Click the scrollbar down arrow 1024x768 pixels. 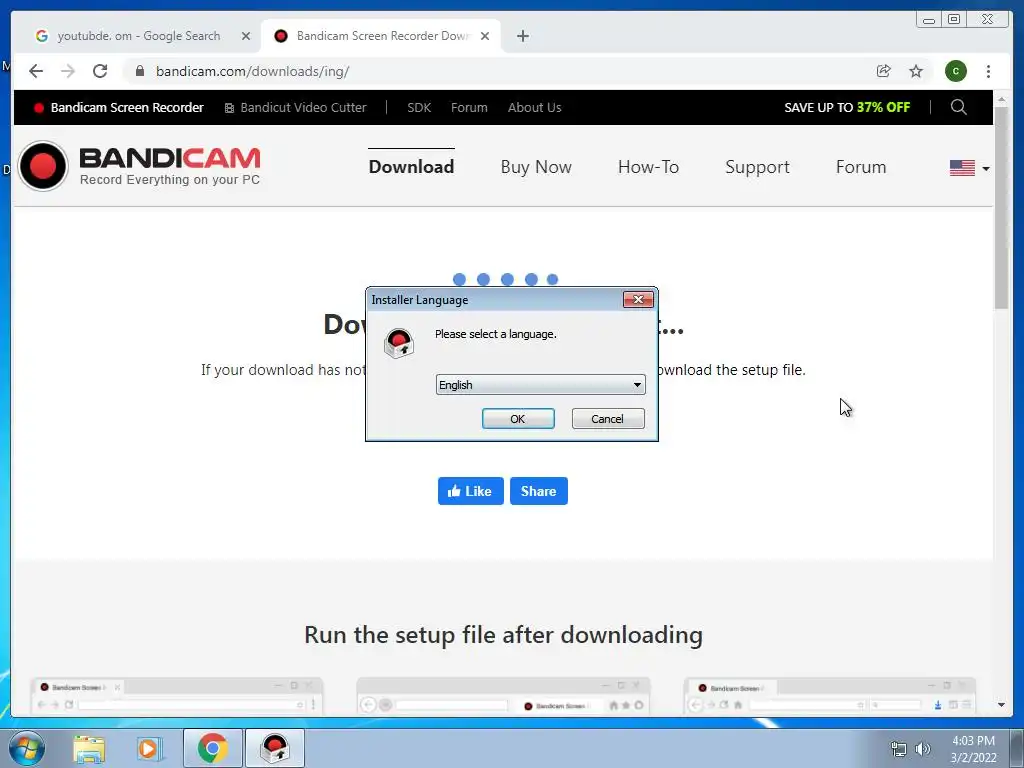(1002, 705)
